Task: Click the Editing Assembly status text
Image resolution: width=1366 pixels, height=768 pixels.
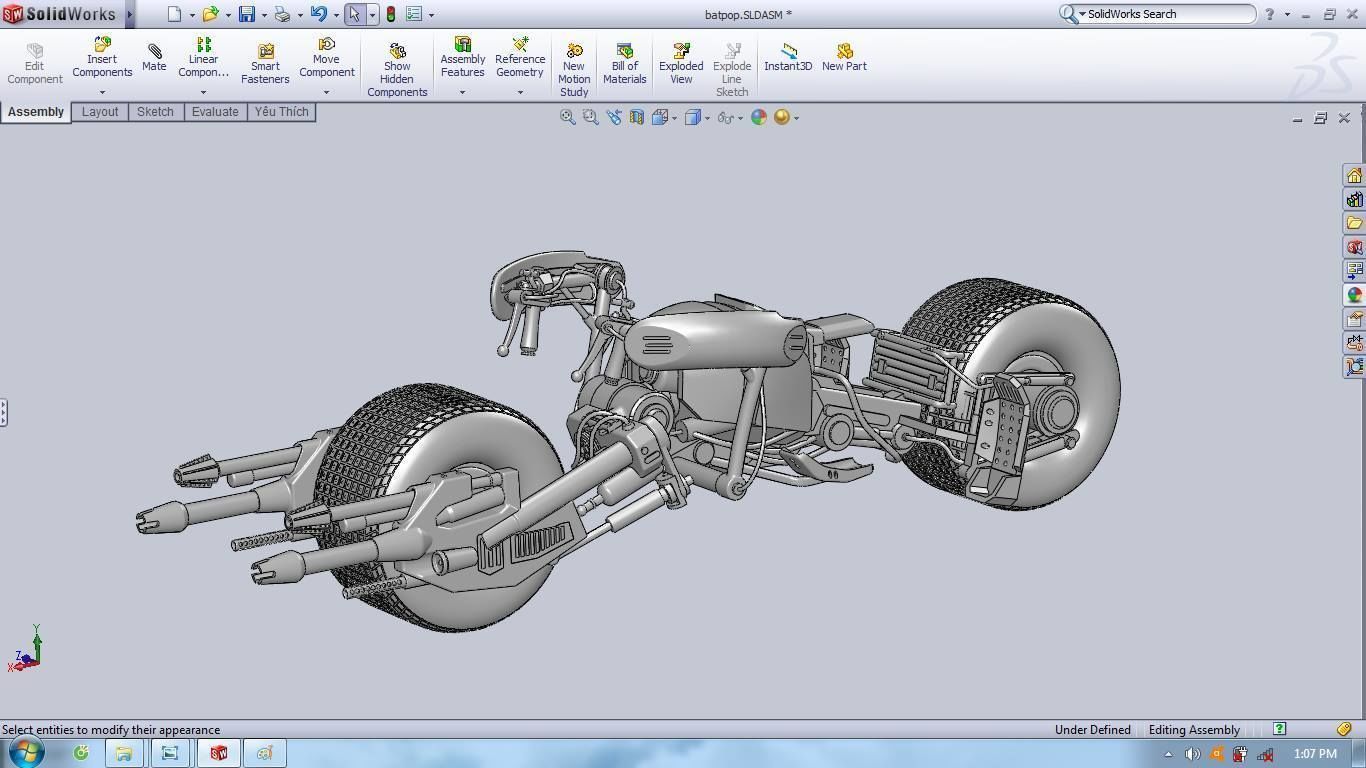Action: point(1194,730)
